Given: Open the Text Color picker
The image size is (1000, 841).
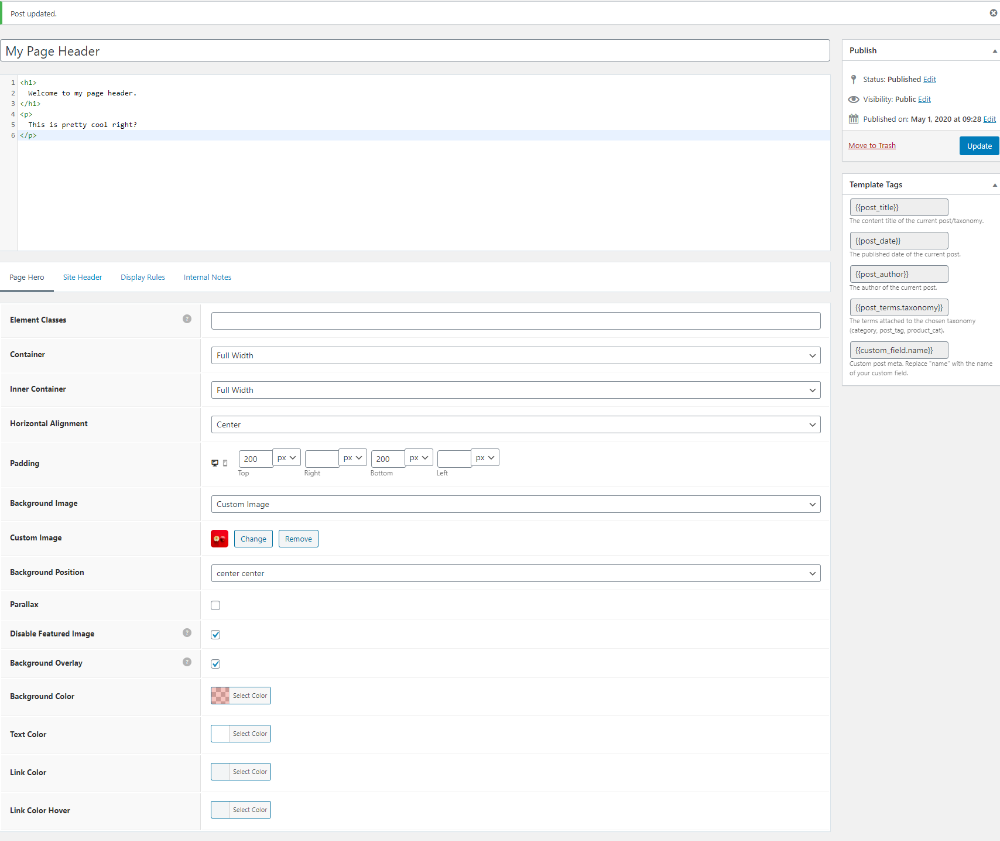Looking at the screenshot, I should (241, 734).
